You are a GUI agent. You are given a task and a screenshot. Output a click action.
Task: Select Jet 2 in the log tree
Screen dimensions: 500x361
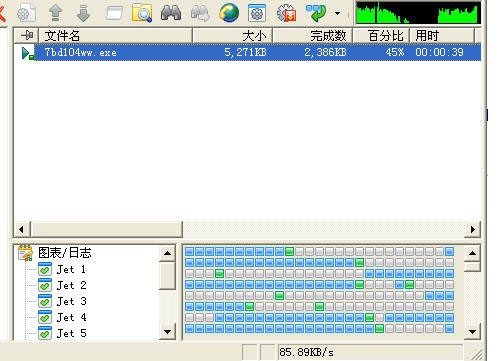tap(71, 285)
